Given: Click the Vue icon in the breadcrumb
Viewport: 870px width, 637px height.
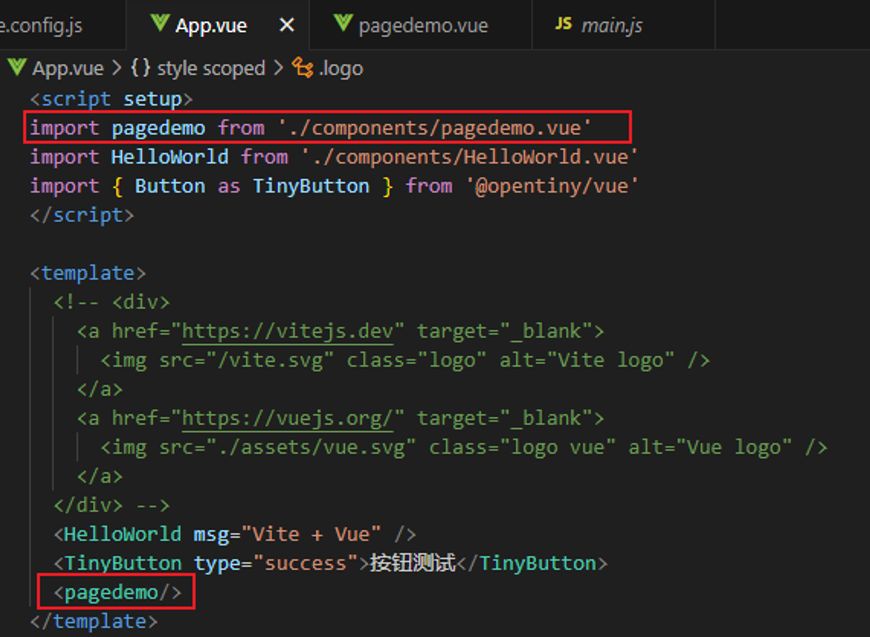Looking at the screenshot, I should 17,68.
